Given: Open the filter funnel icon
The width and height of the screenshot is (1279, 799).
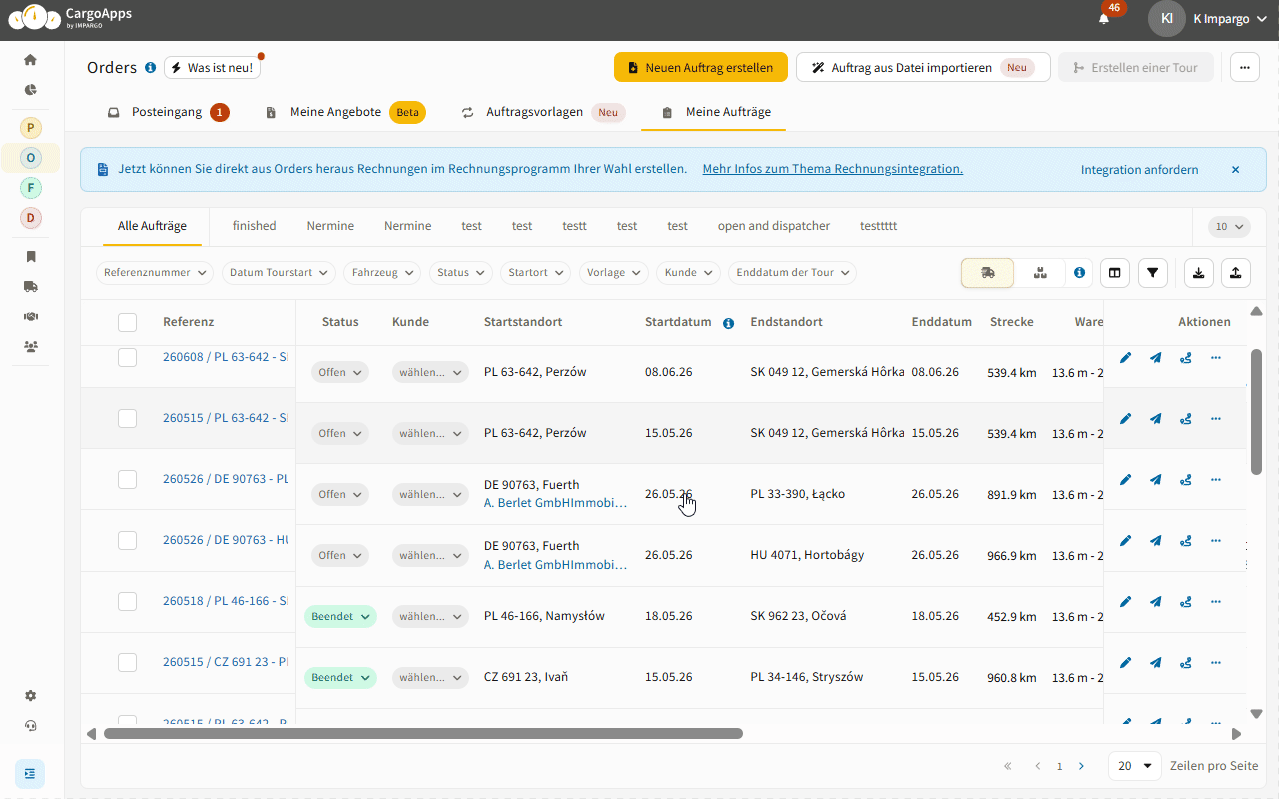Looking at the screenshot, I should tap(1153, 273).
